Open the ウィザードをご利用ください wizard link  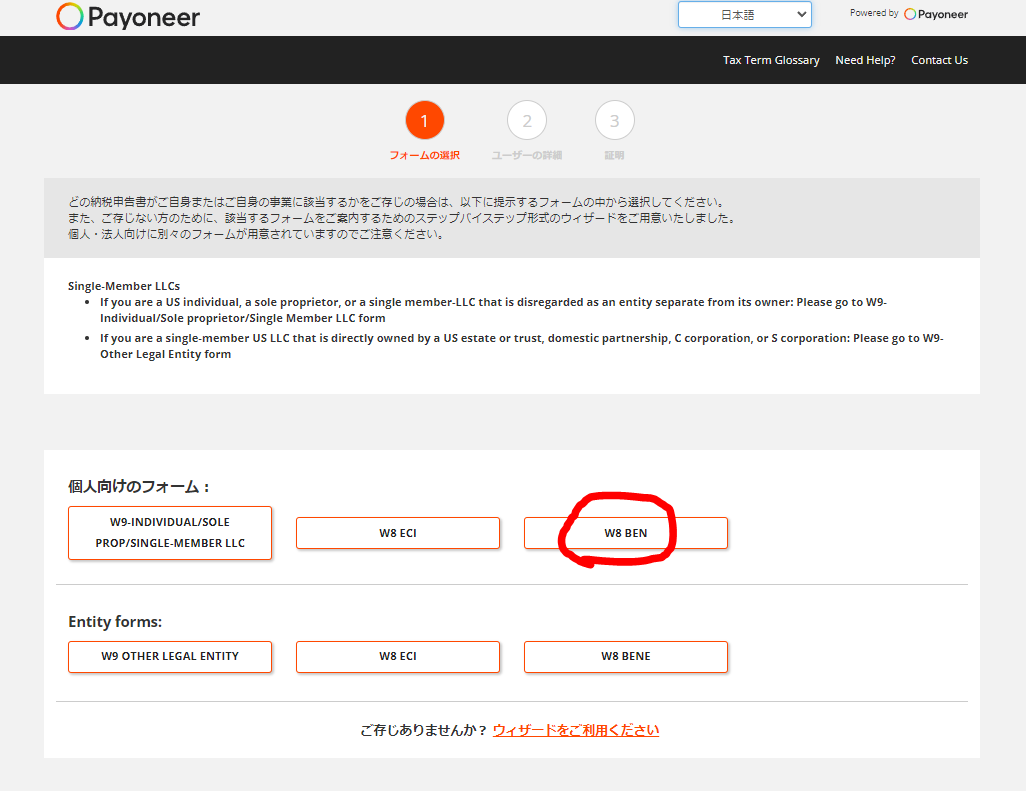click(576, 730)
